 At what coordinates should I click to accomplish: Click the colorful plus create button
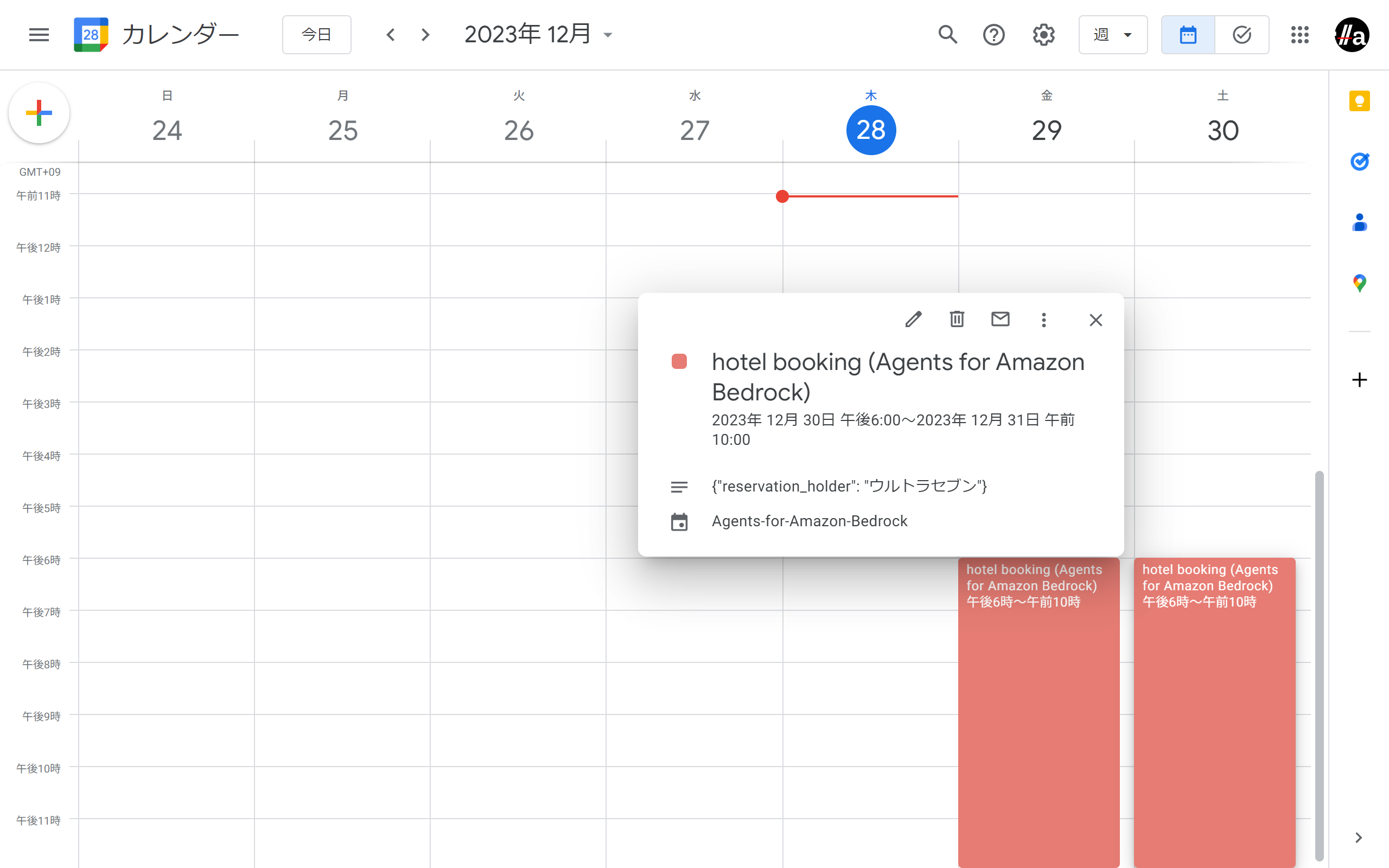39,113
